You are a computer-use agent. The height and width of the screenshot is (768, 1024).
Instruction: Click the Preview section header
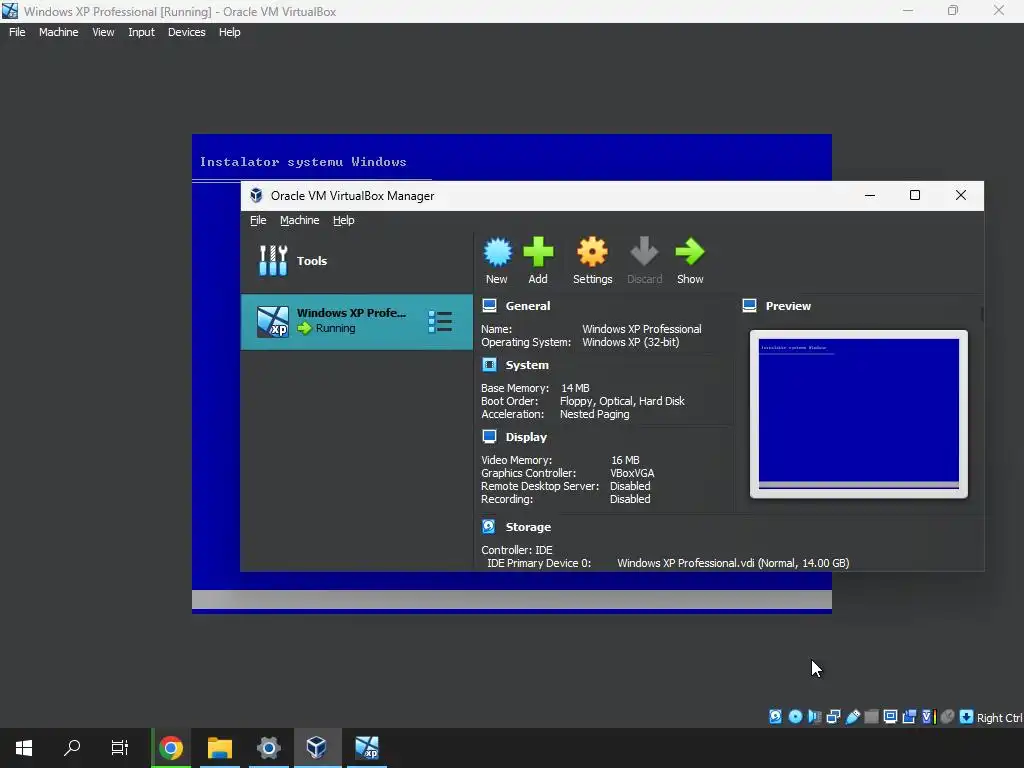coord(788,306)
